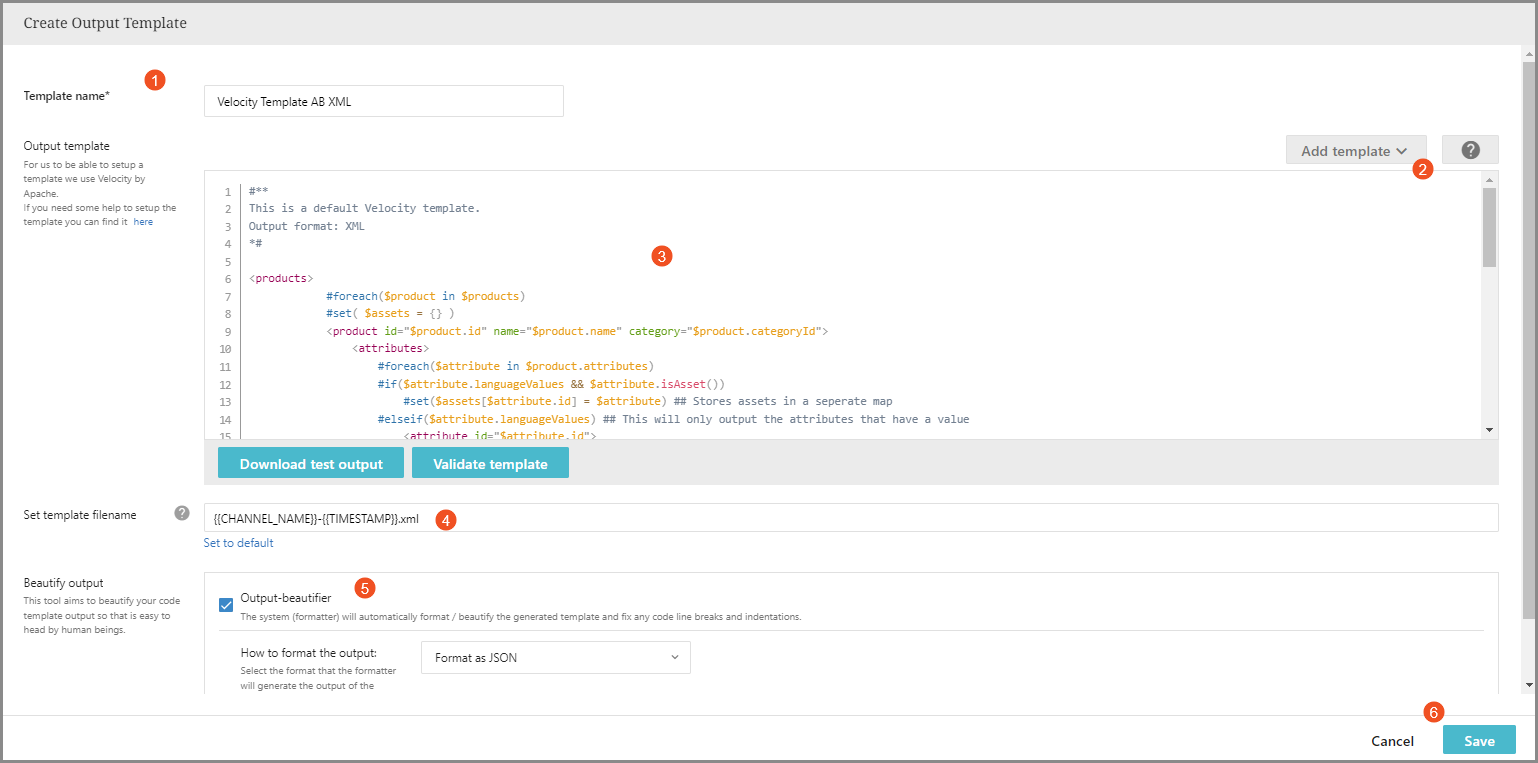The height and width of the screenshot is (763, 1538).
Task: Expand the Format as JSON dropdown
Action: click(x=555, y=658)
